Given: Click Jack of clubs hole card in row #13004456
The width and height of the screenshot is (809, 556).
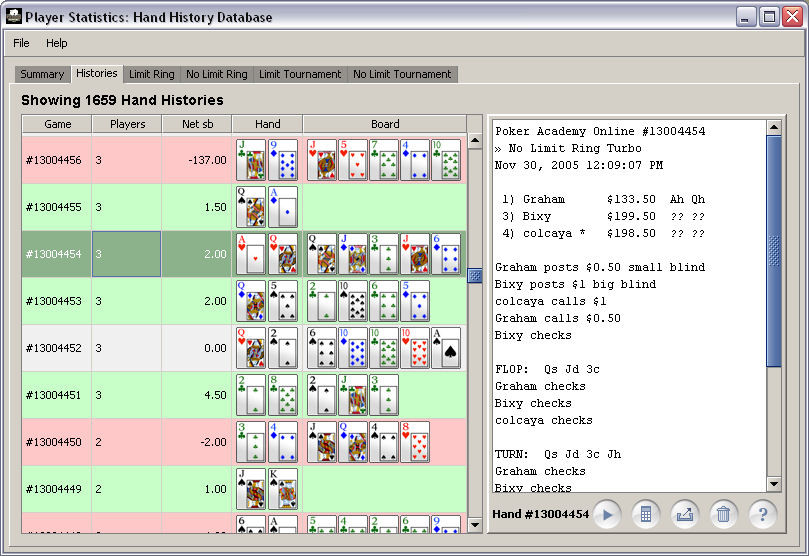Looking at the screenshot, I should click(x=251, y=160).
